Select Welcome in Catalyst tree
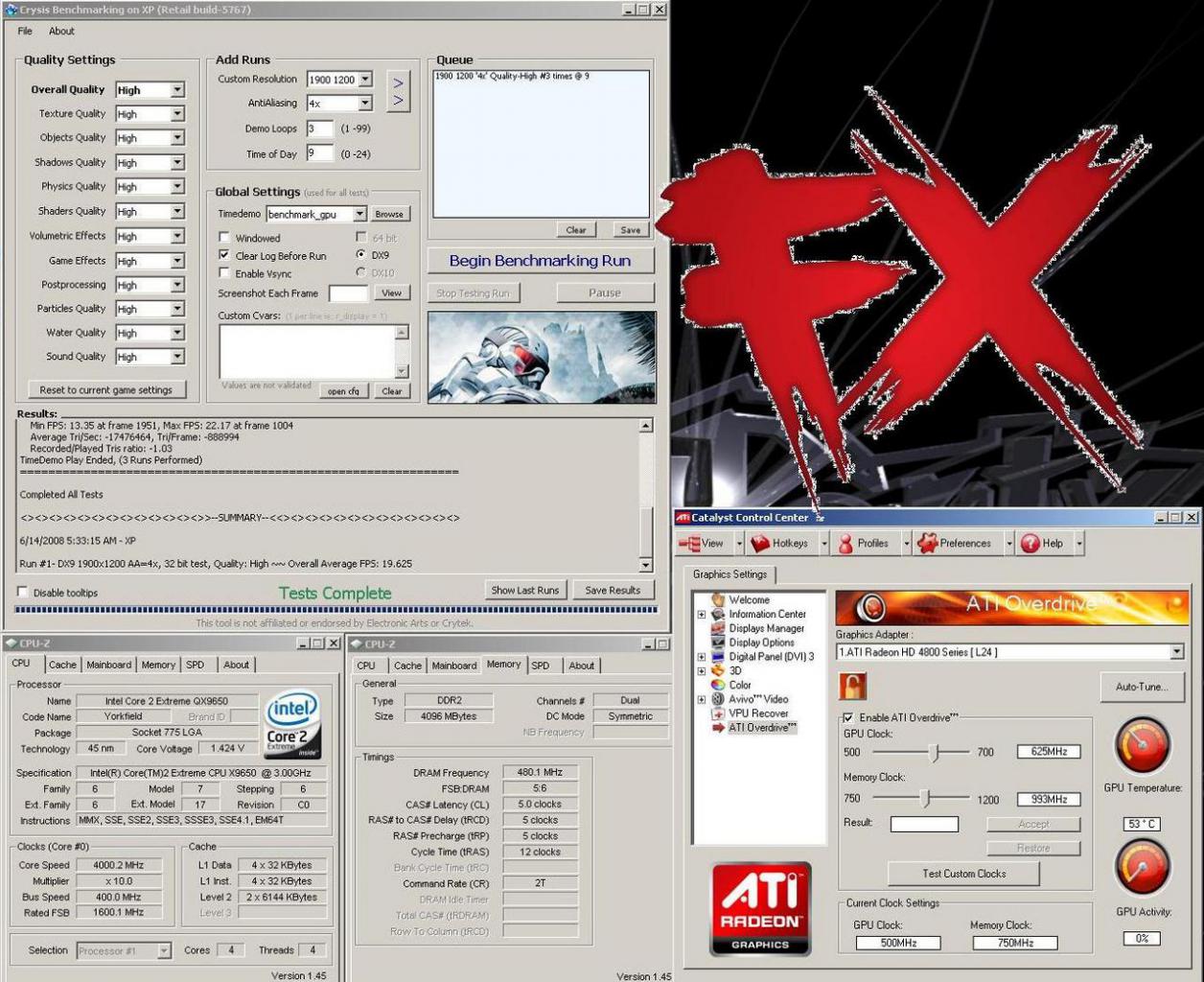This screenshot has width=1204, height=982. (748, 599)
